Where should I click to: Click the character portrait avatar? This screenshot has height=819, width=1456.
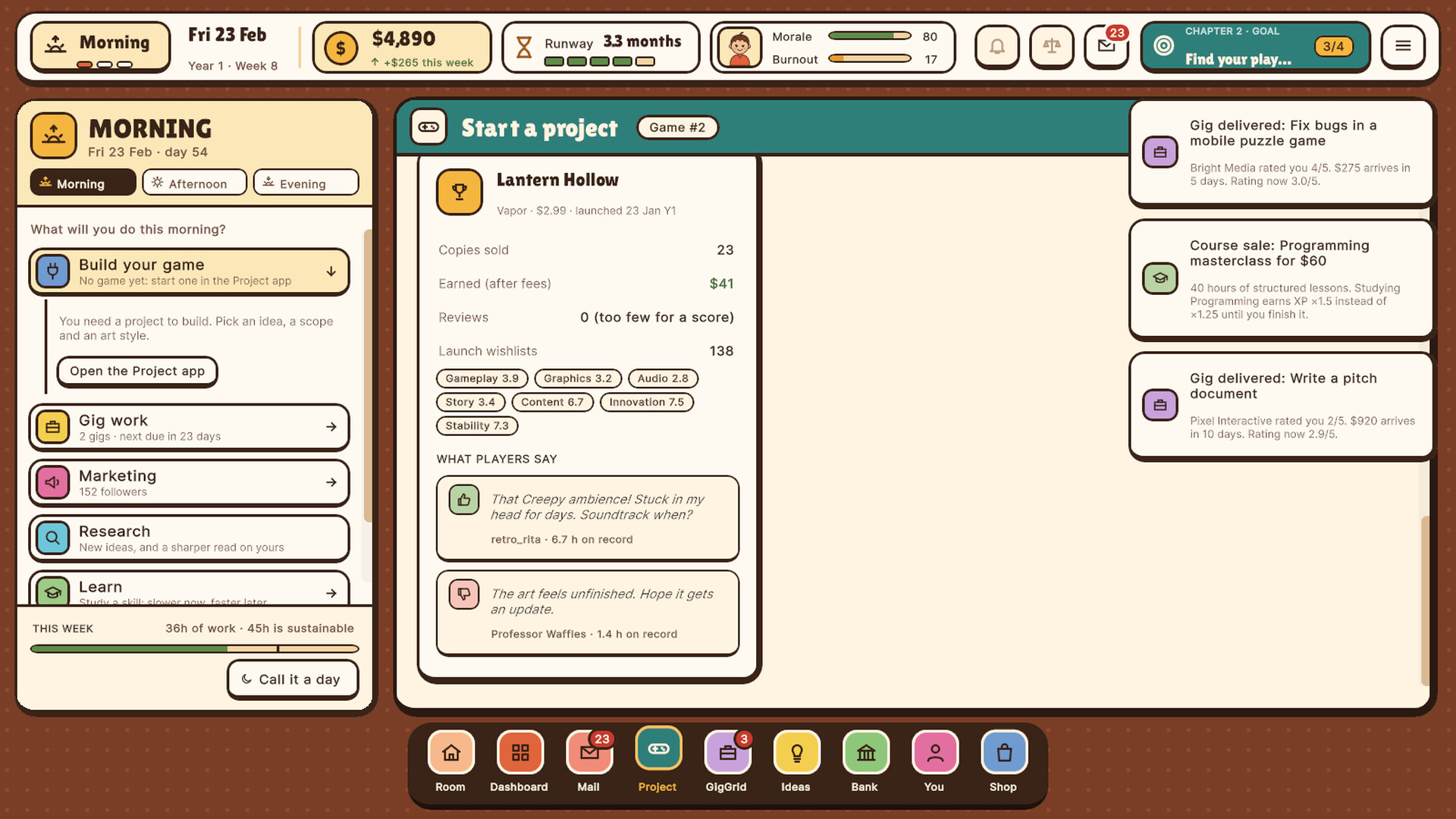(739, 47)
